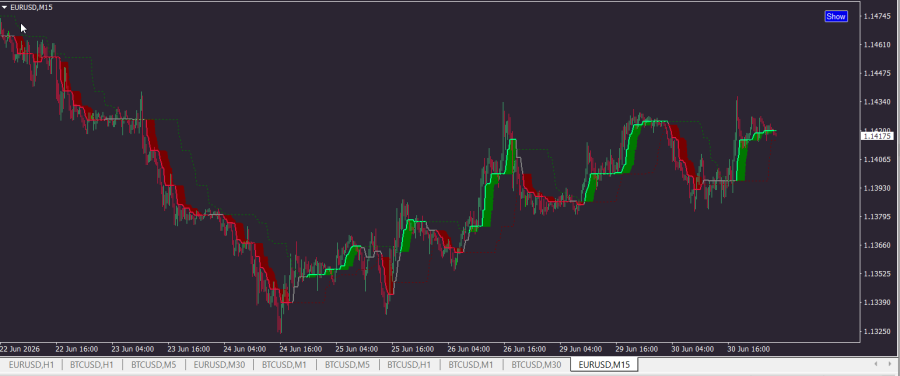Open the BTCUSD,H1 tab next to EURUSD,H1

coord(92,365)
